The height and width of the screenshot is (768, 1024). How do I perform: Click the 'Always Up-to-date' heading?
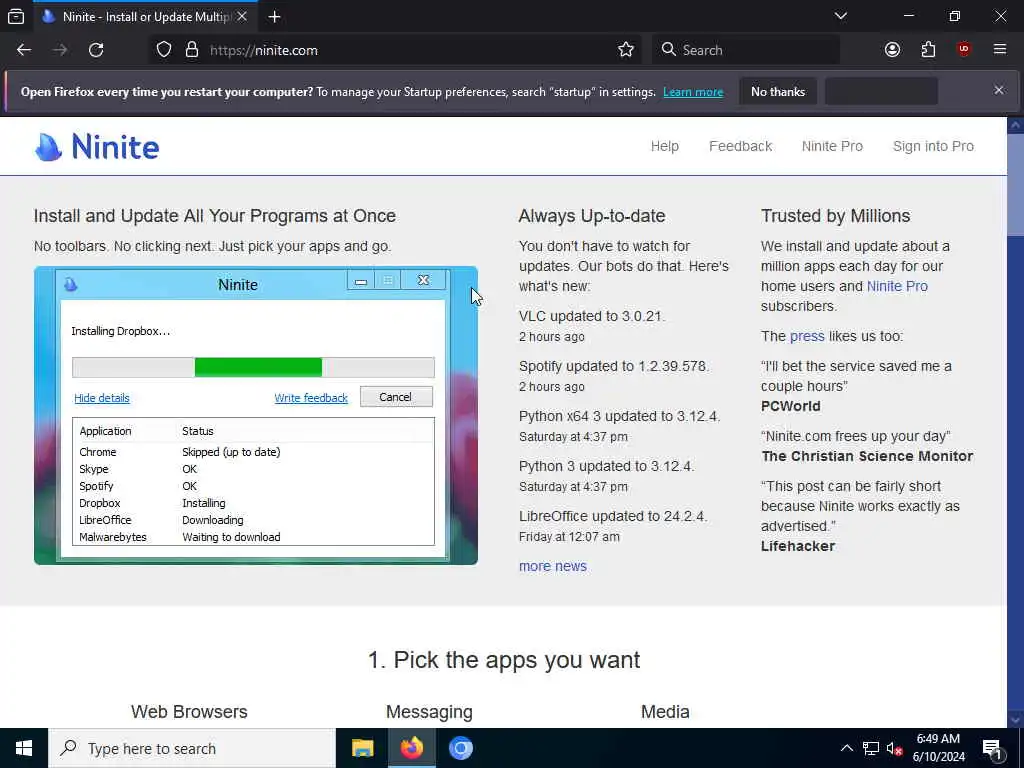tap(592, 216)
